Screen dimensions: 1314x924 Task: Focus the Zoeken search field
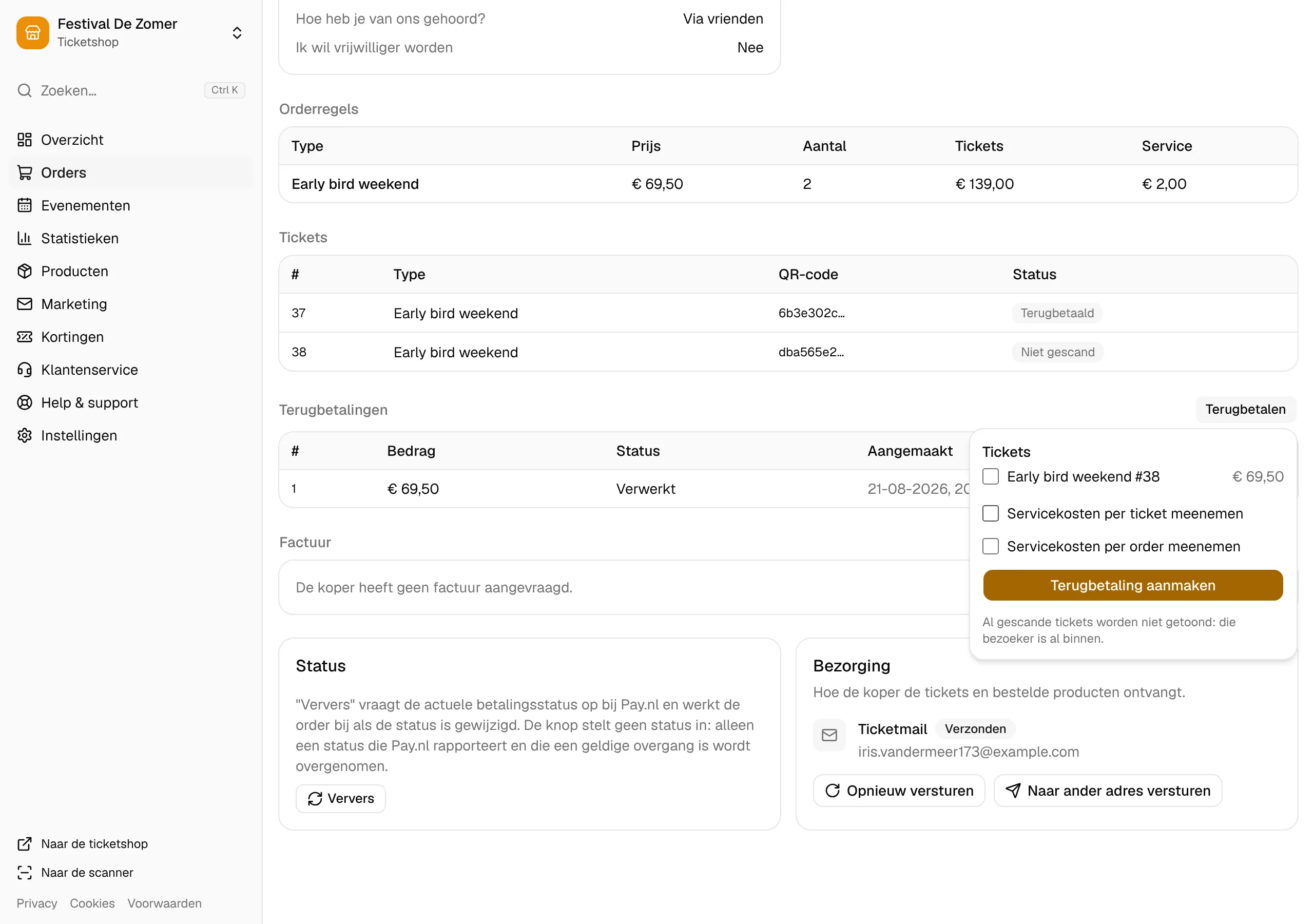(131, 90)
